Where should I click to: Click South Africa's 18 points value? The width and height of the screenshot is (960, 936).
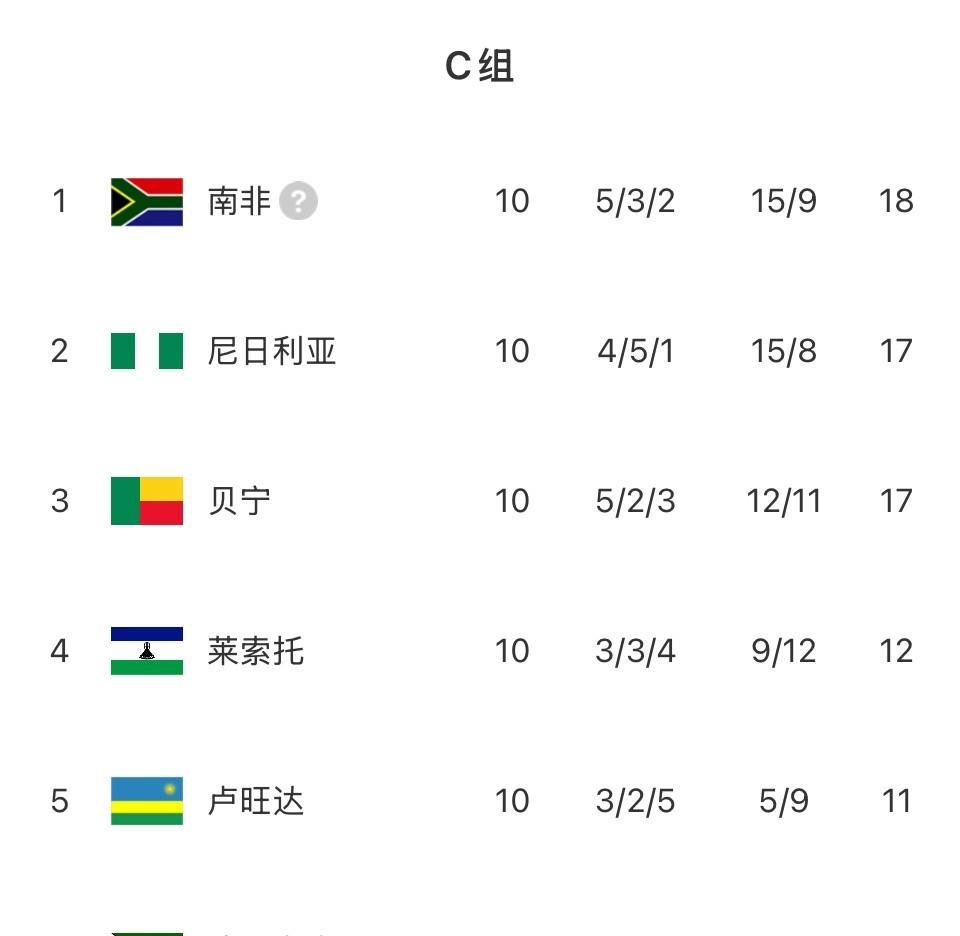[x=896, y=201]
